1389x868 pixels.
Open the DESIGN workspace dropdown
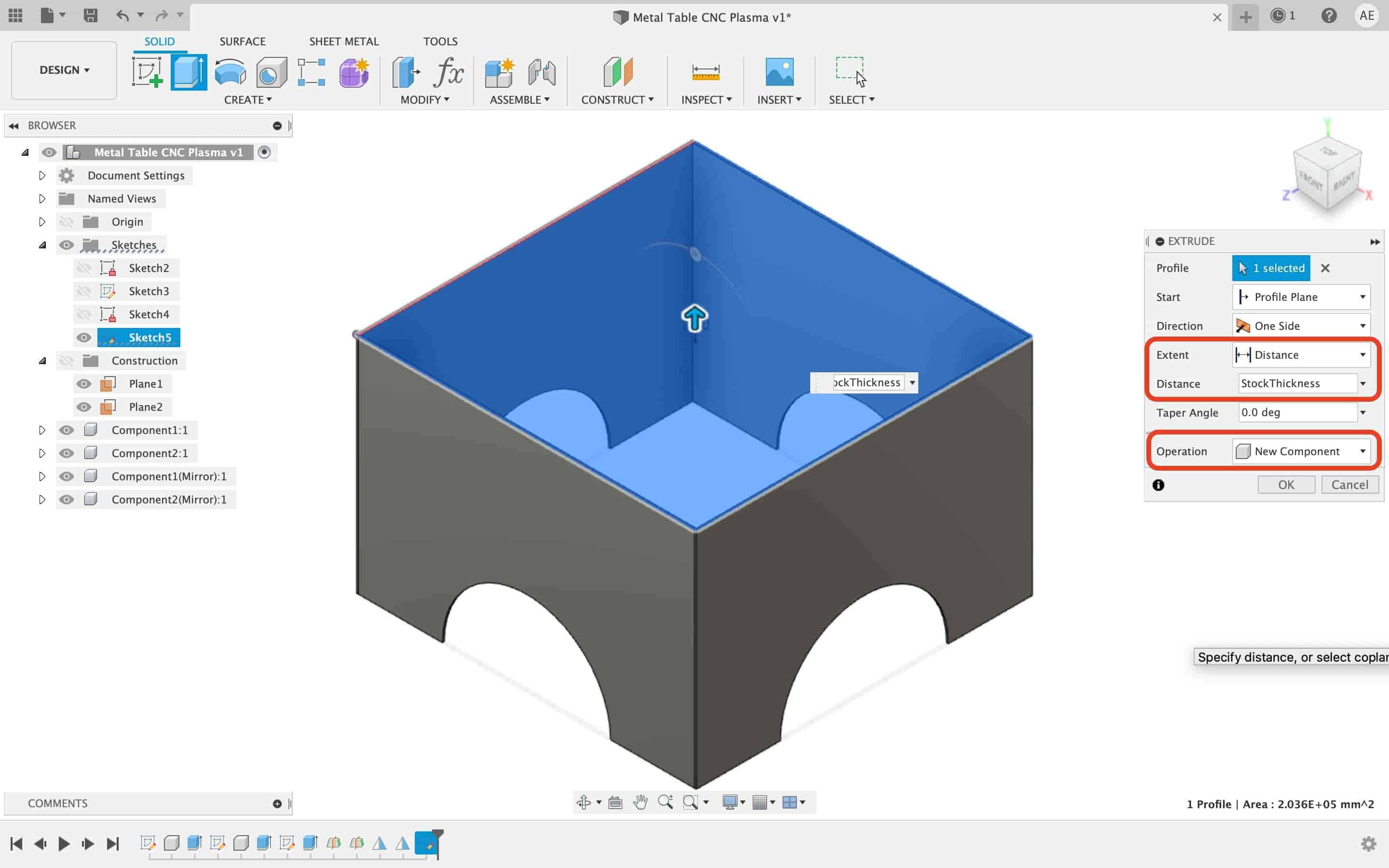point(64,70)
